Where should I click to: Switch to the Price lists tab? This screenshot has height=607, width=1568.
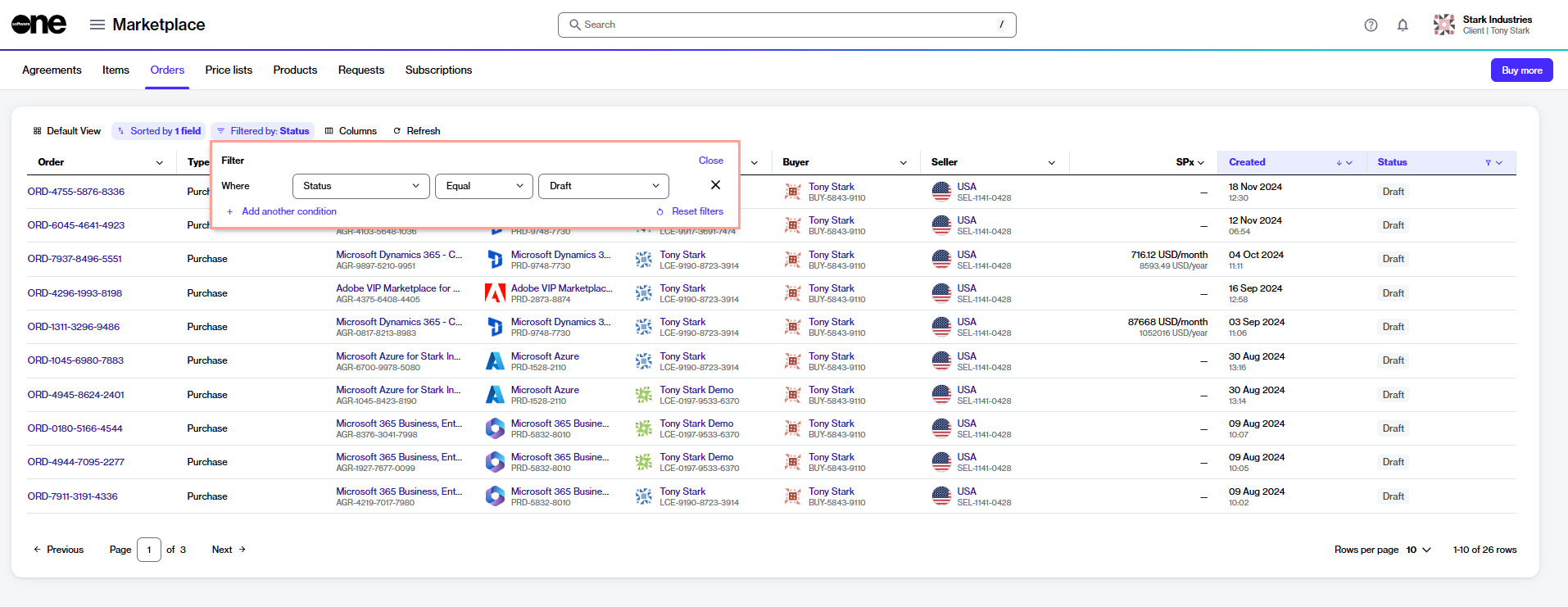tap(229, 70)
